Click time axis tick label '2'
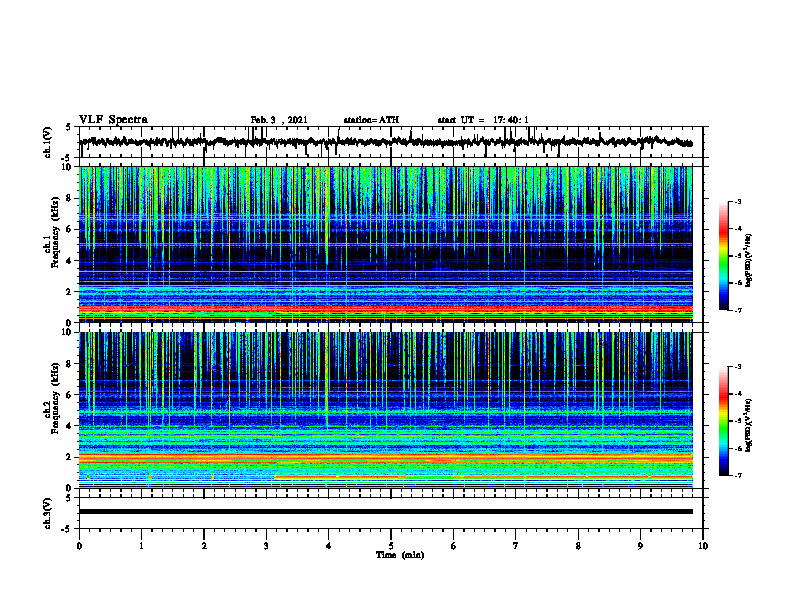The image size is (792, 612). click(x=204, y=546)
